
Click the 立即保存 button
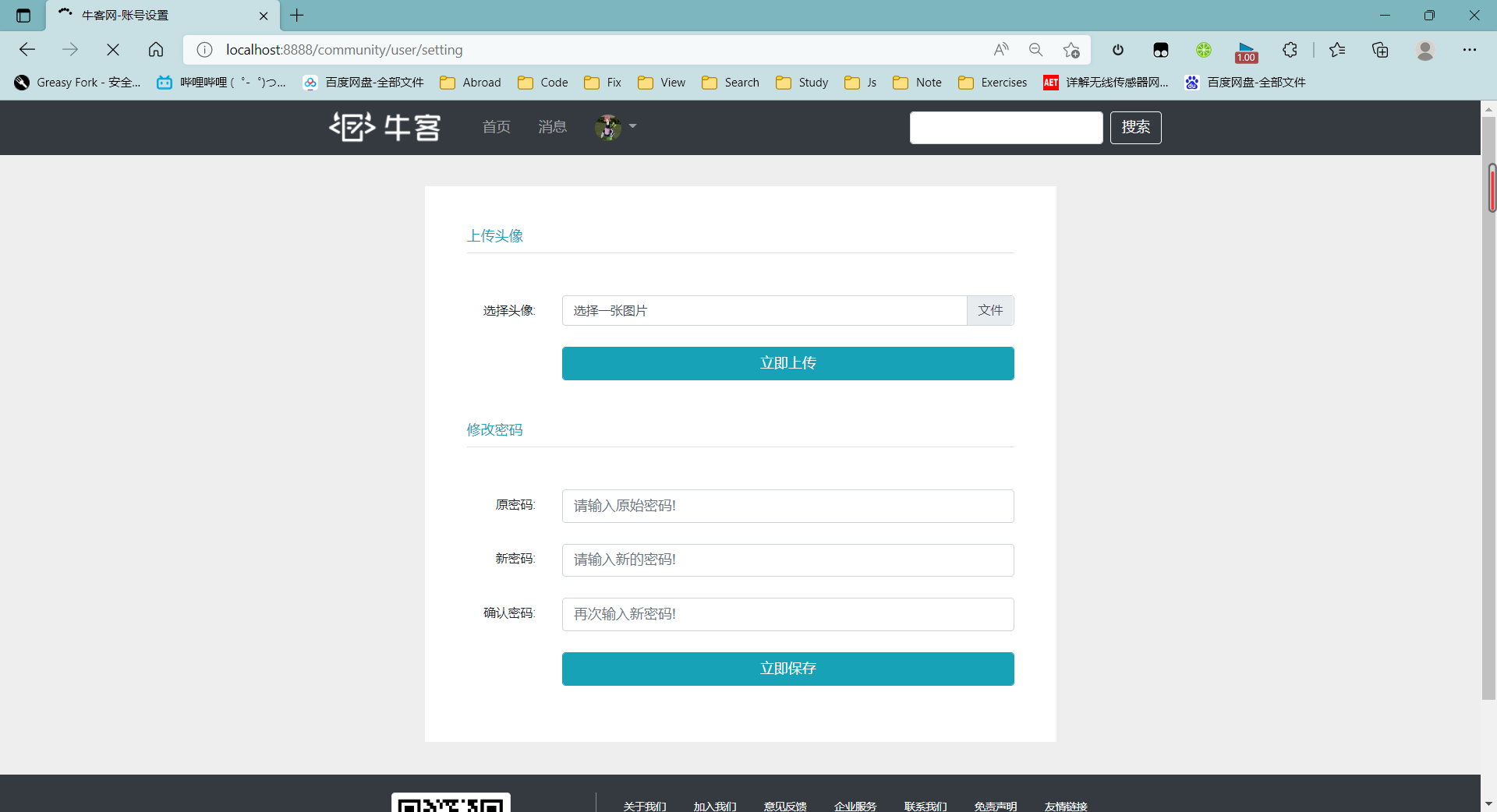tap(787, 669)
